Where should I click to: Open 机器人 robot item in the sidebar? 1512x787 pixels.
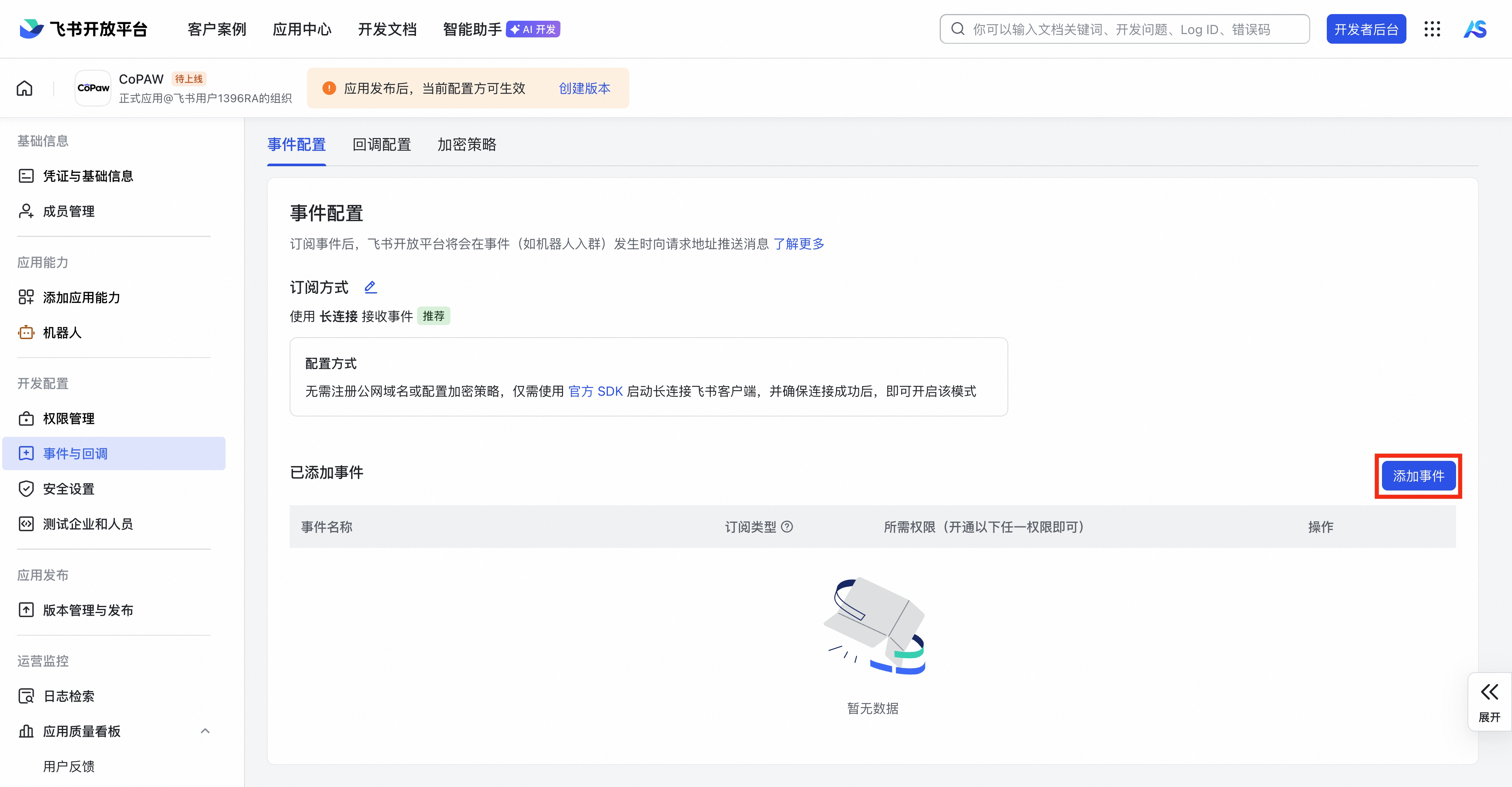[62, 332]
